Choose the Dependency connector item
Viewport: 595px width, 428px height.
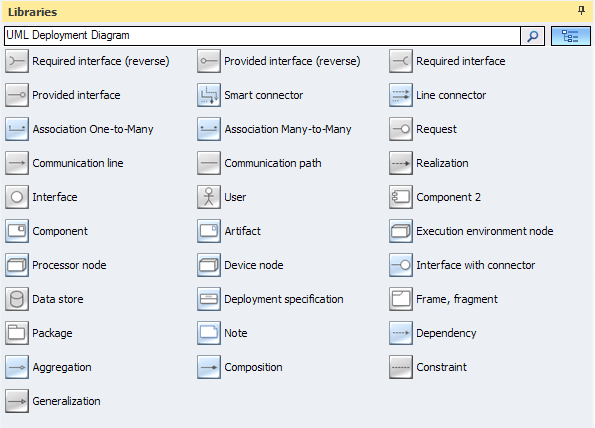click(433, 333)
